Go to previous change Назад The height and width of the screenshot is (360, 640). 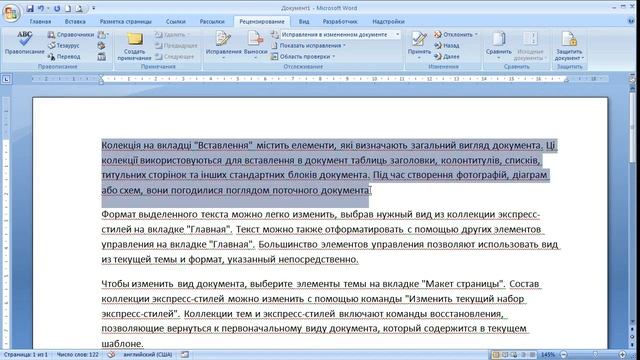pos(447,46)
